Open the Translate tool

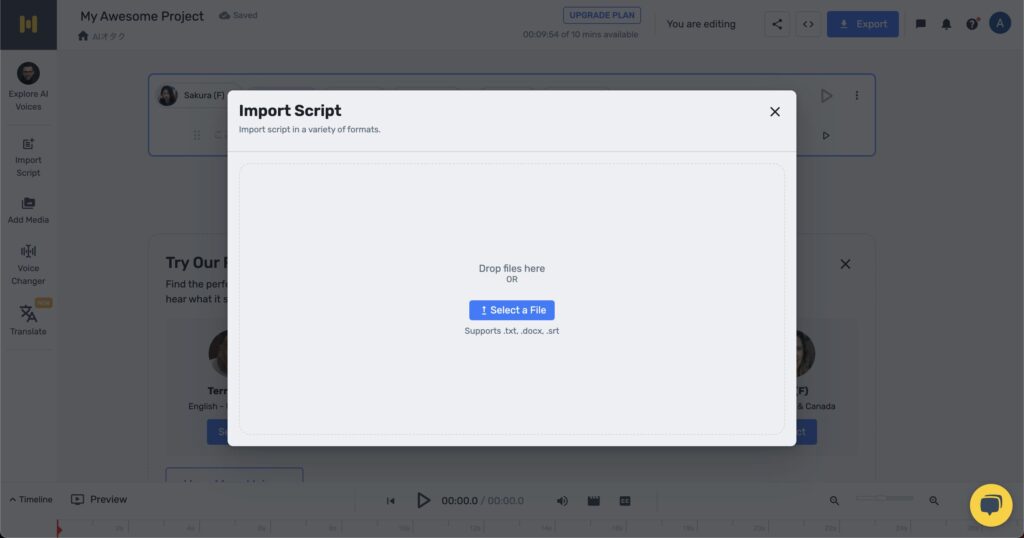click(x=28, y=319)
